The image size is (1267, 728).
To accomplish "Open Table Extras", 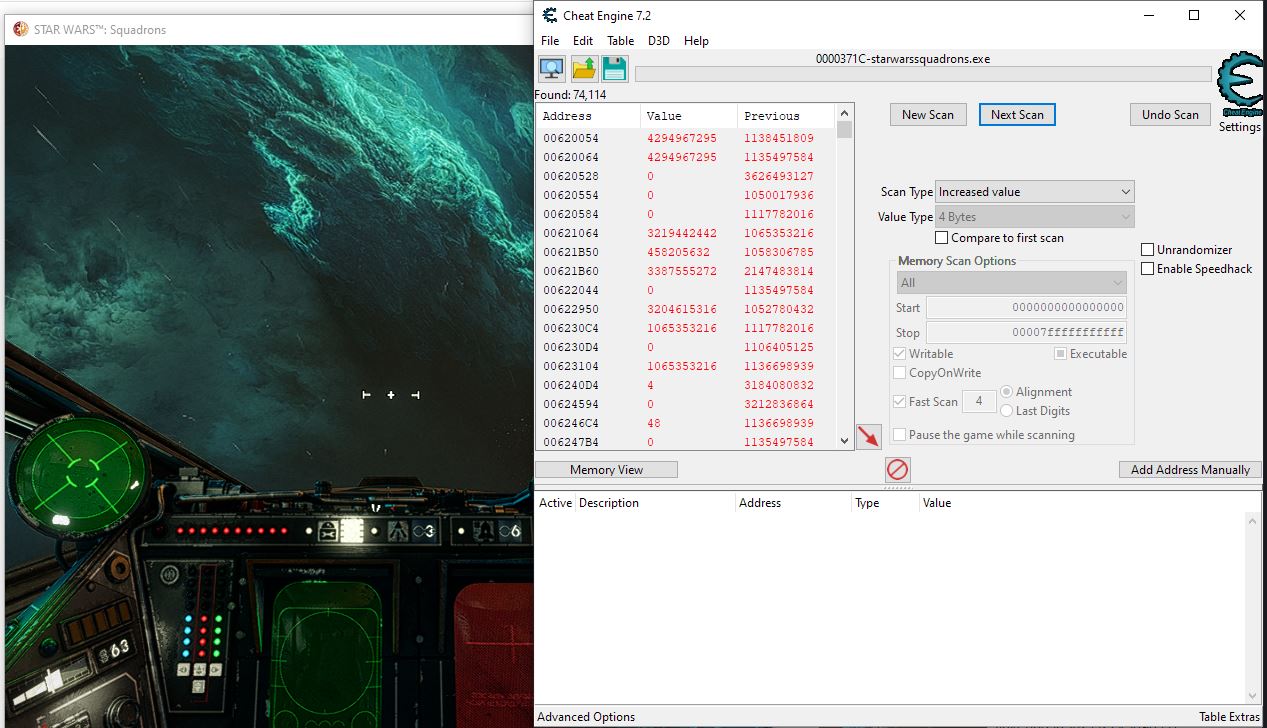I will [1230, 717].
